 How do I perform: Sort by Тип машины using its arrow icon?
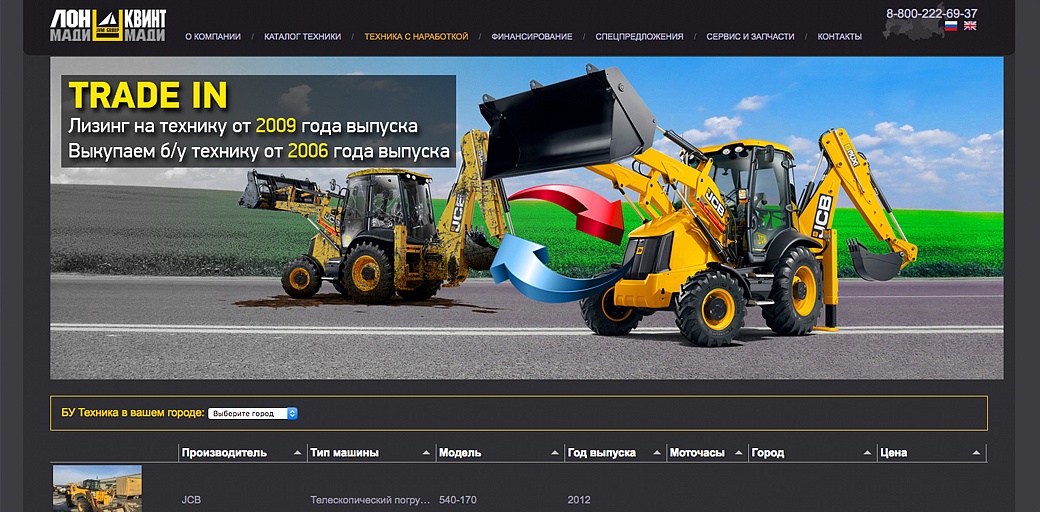click(427, 453)
